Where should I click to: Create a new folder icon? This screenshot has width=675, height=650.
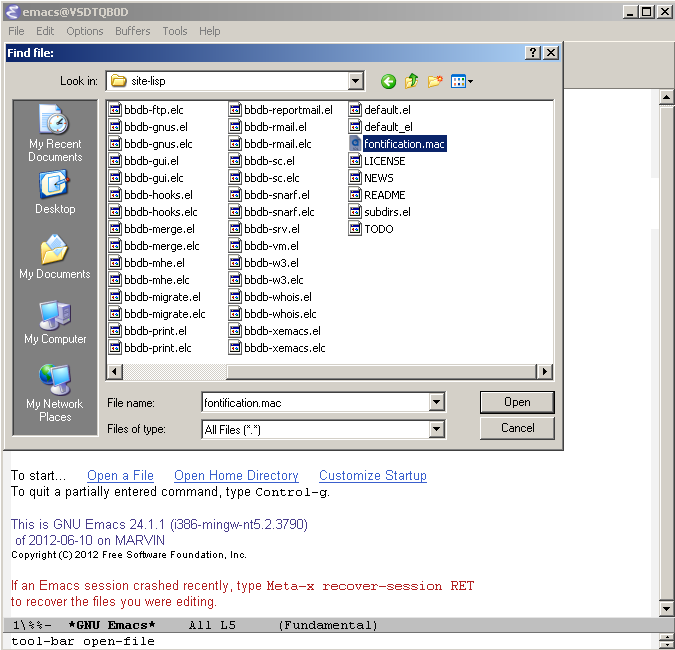(x=435, y=81)
